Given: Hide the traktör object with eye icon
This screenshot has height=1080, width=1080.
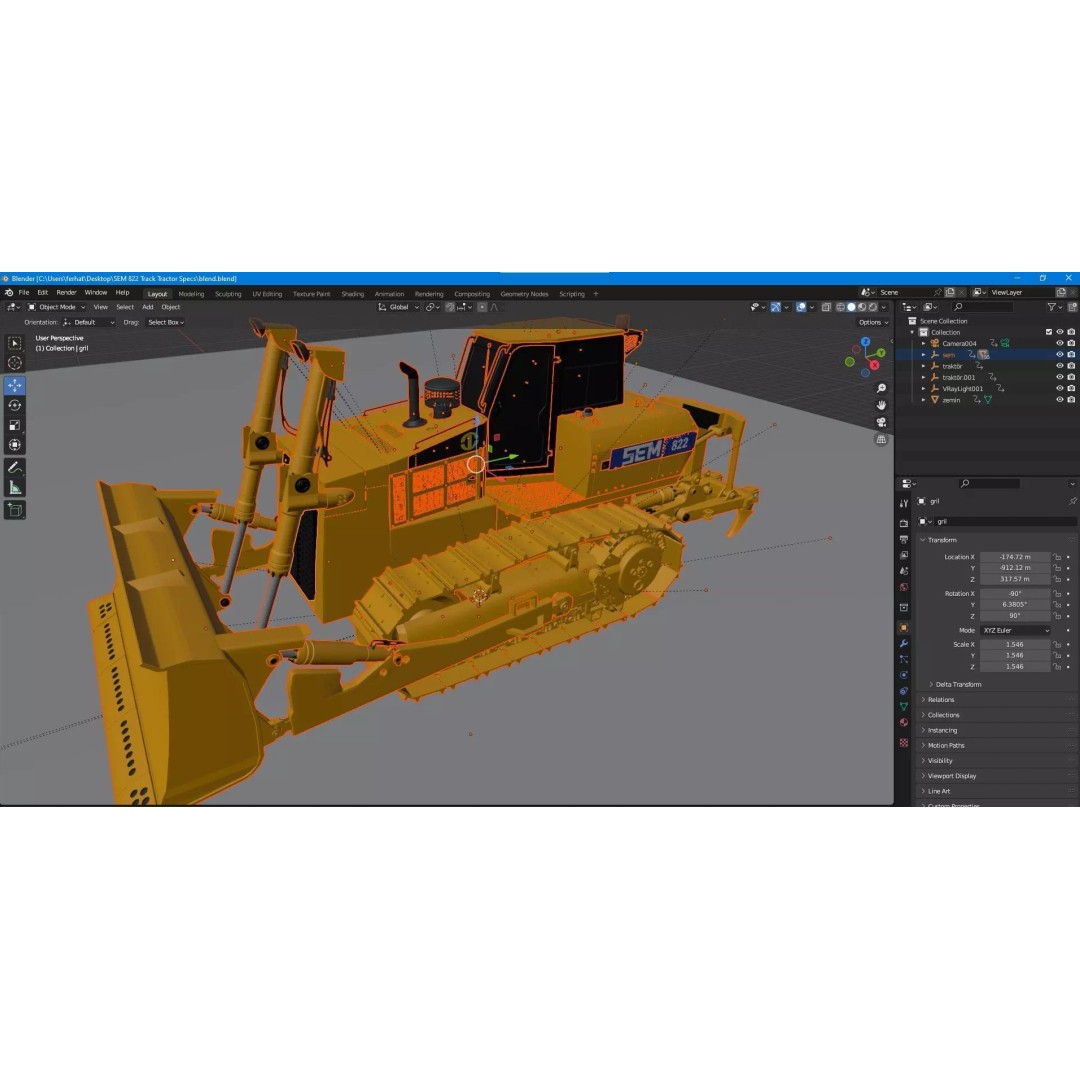Looking at the screenshot, I should click(x=1060, y=366).
